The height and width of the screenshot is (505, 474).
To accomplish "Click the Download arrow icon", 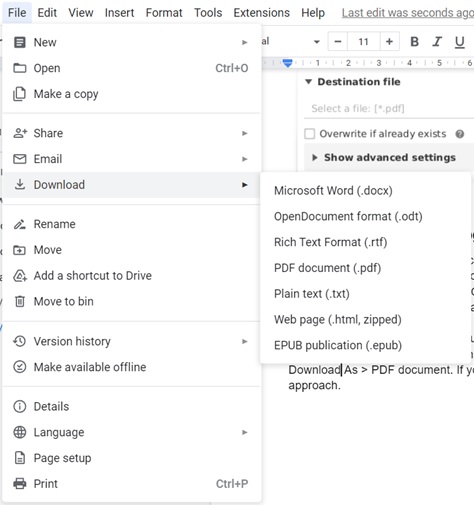I will tap(20, 184).
